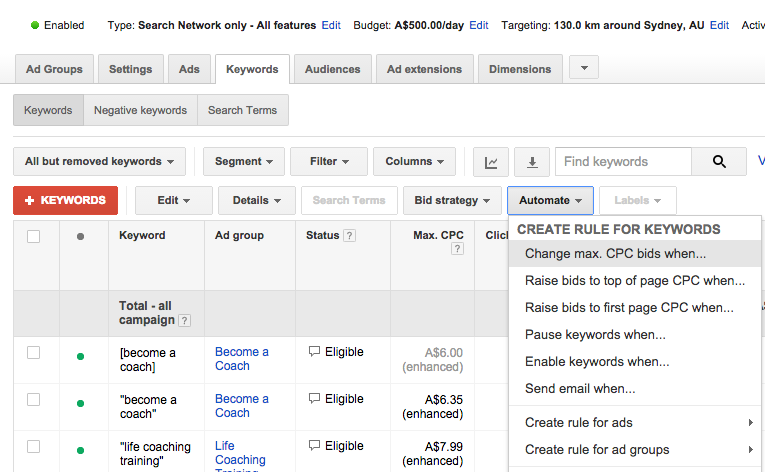
Task: Click the Total - all campaign help icon
Action: (184, 321)
